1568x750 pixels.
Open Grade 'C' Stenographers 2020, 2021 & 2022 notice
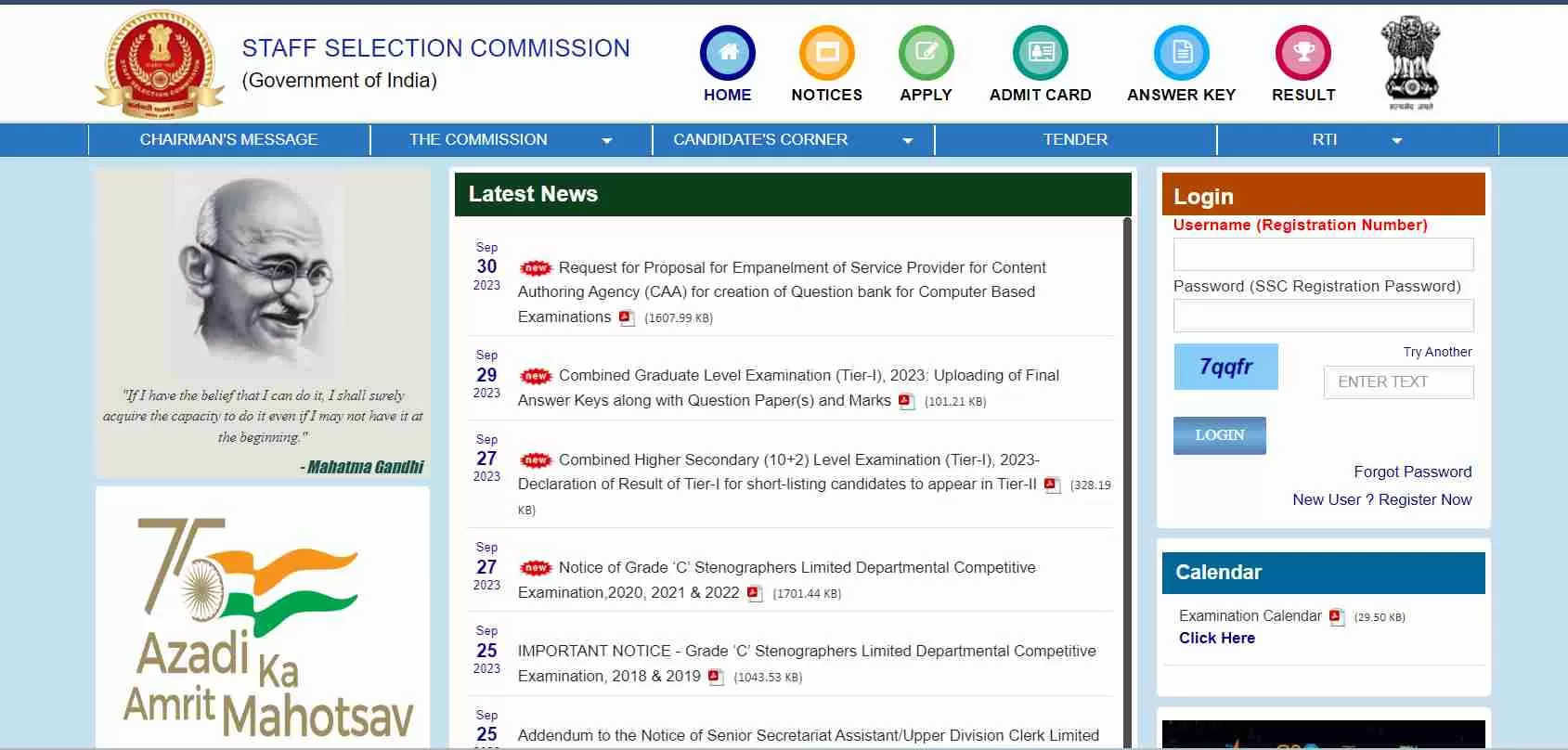coord(776,580)
